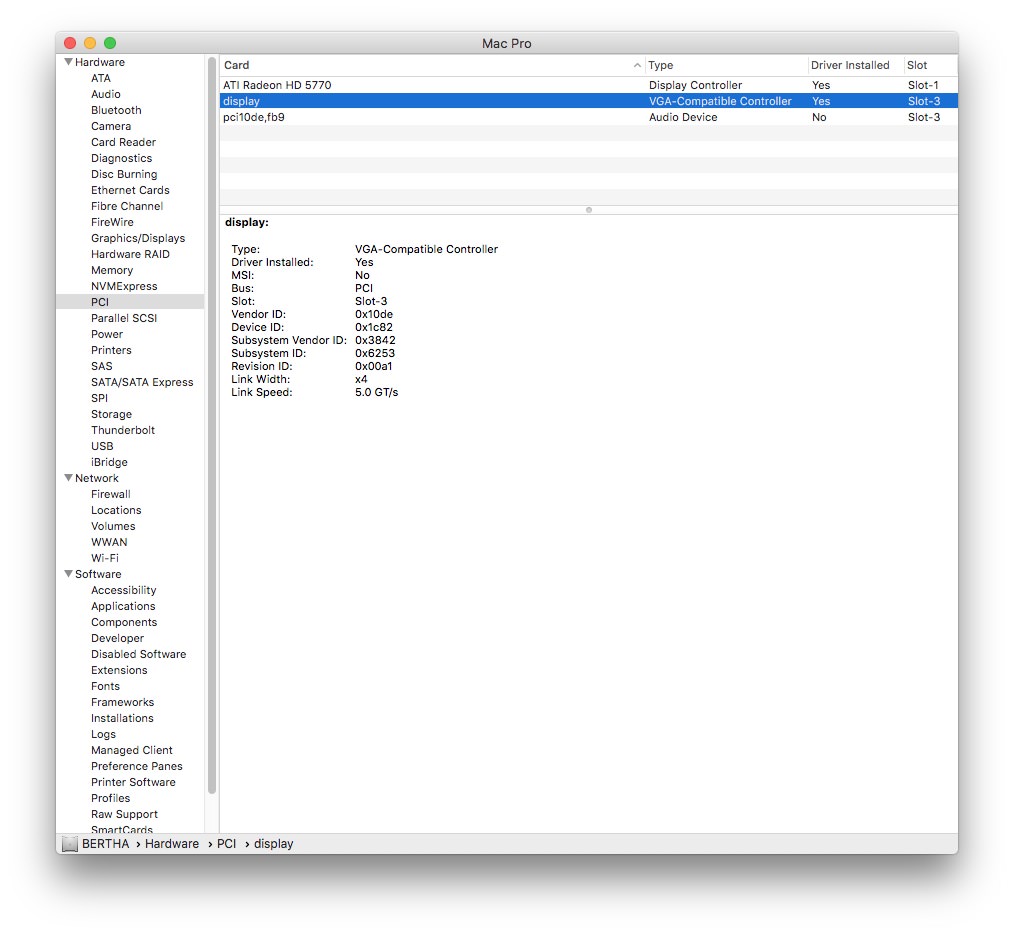1014x934 pixels.
Task: Open Accessibility under Software
Action: pyautogui.click(x=124, y=591)
